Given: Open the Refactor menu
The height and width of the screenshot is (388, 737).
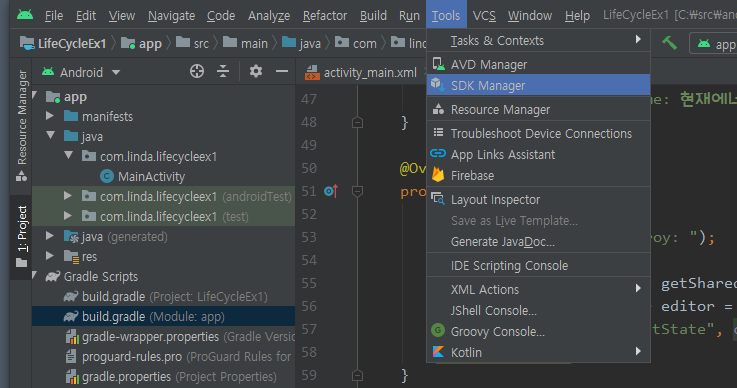Looking at the screenshot, I should click(325, 16).
